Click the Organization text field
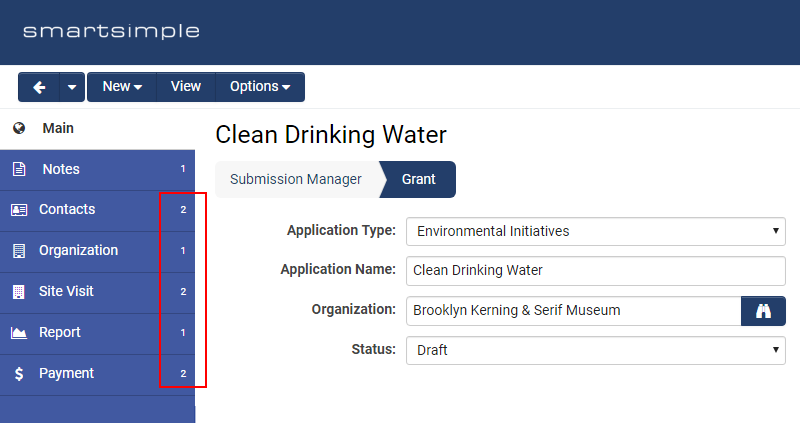This screenshot has width=800, height=423. coord(572,311)
